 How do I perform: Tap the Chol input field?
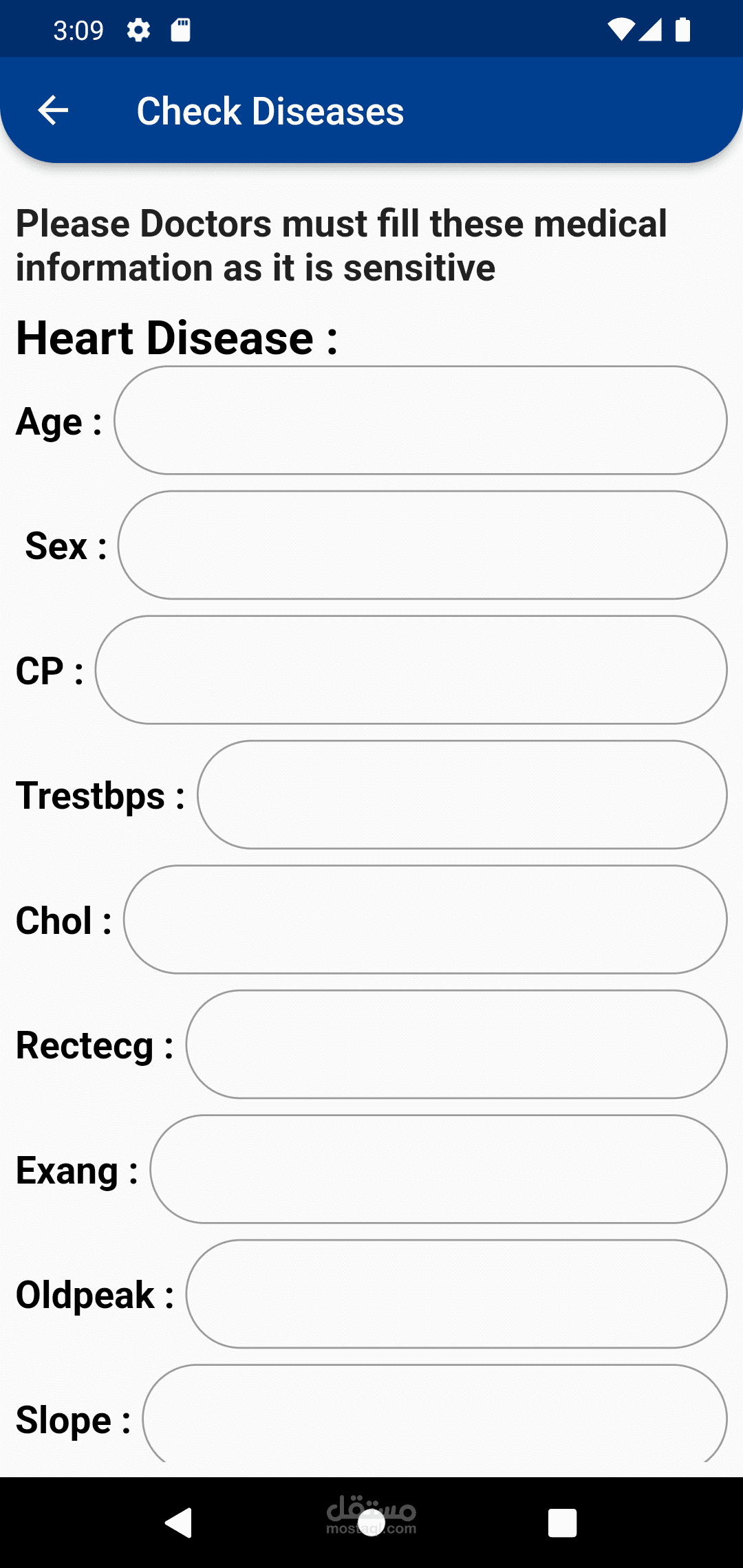(425, 919)
